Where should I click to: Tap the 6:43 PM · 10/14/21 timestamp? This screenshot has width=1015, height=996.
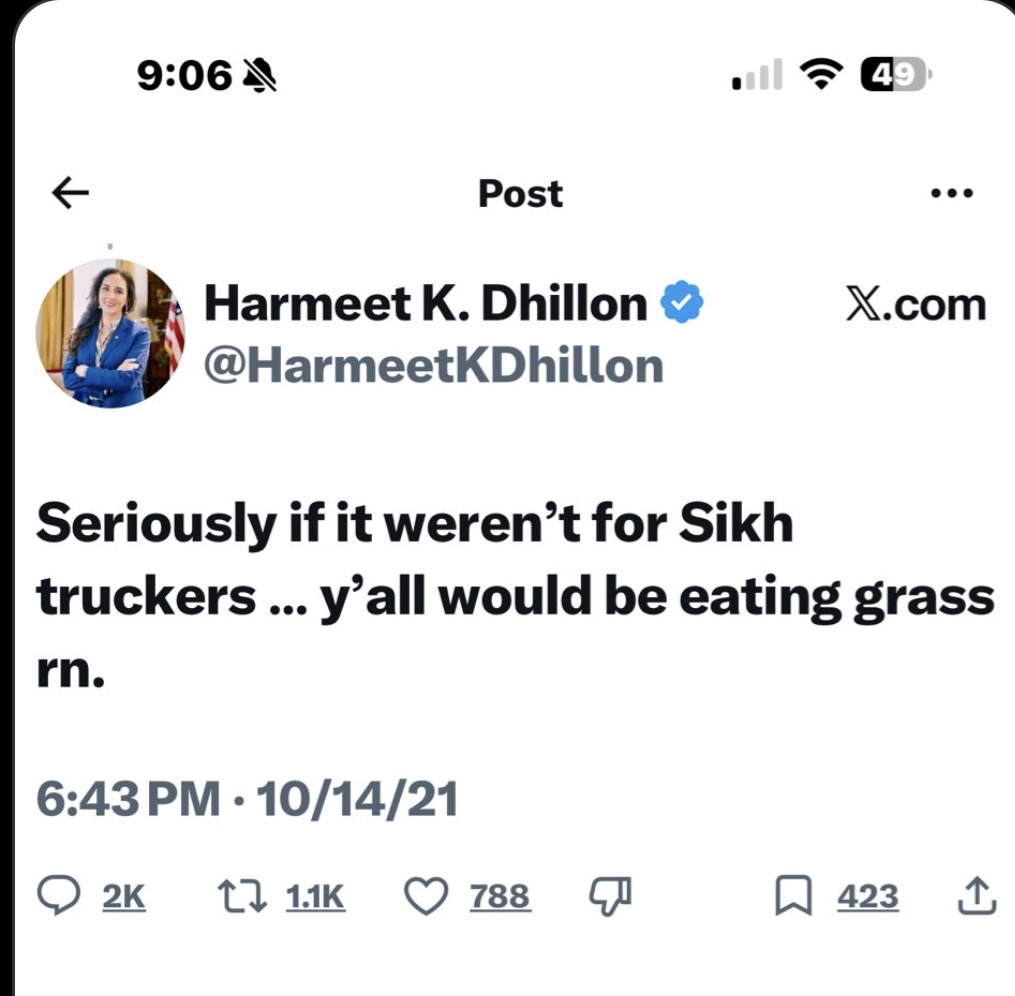247,798
